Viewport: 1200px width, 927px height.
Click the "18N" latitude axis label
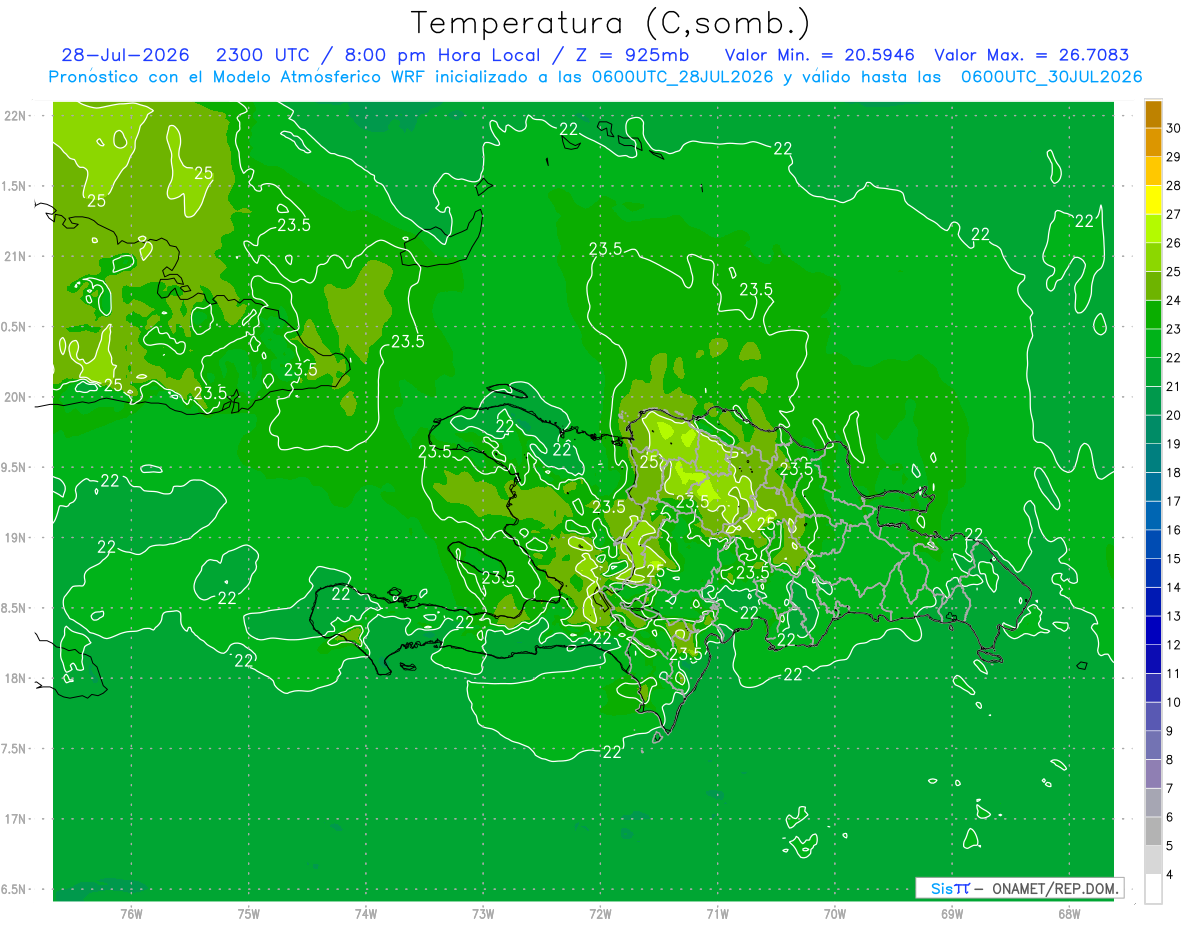16,678
